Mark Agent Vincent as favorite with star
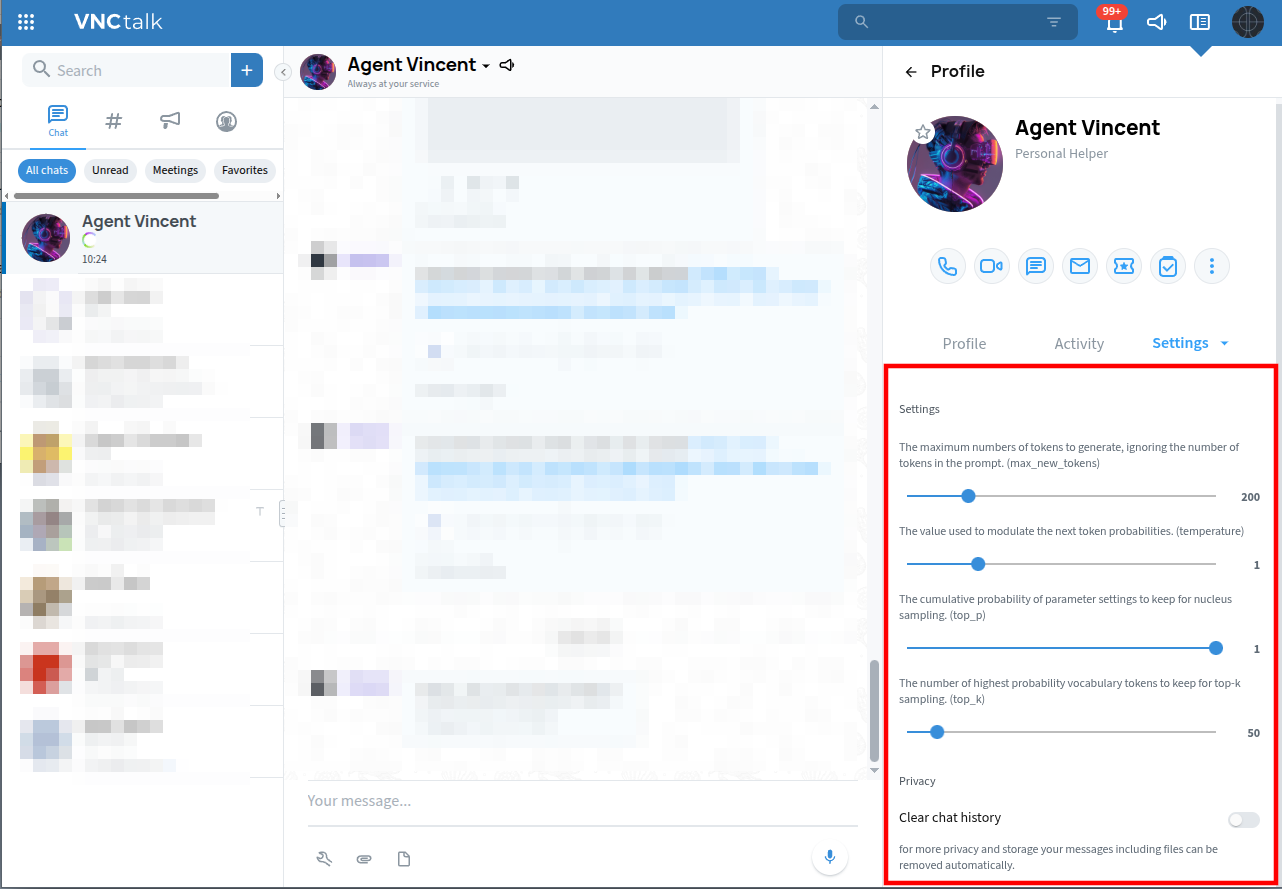 (x=923, y=132)
